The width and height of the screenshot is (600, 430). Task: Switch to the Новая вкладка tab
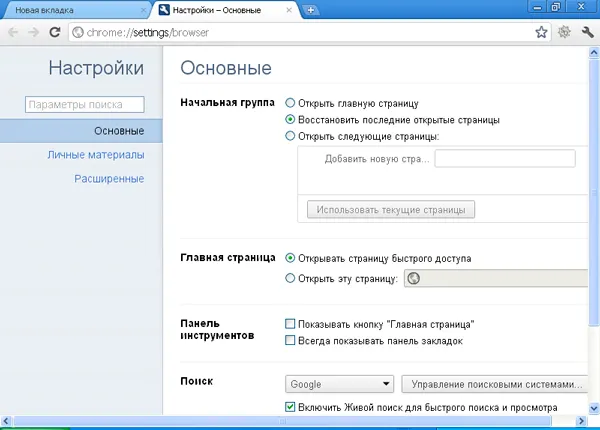(75, 10)
